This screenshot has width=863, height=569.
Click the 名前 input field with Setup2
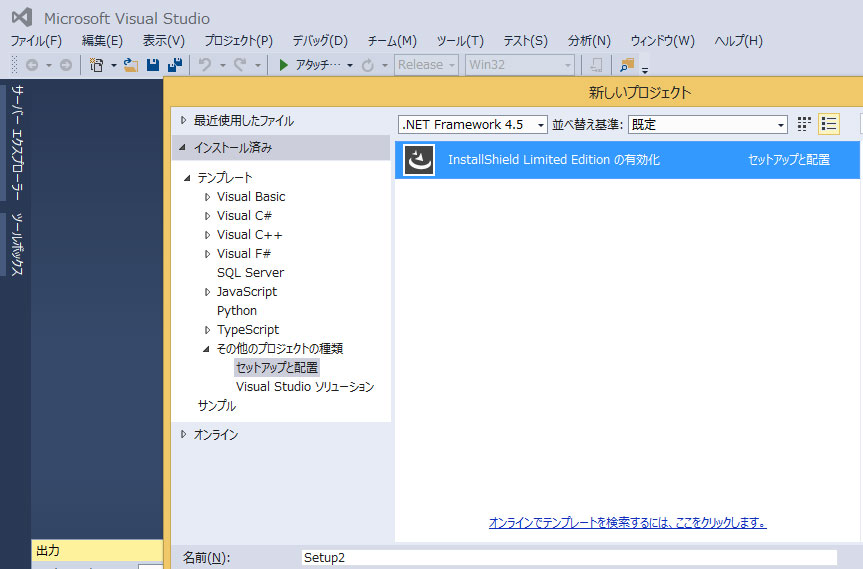[x=569, y=557]
